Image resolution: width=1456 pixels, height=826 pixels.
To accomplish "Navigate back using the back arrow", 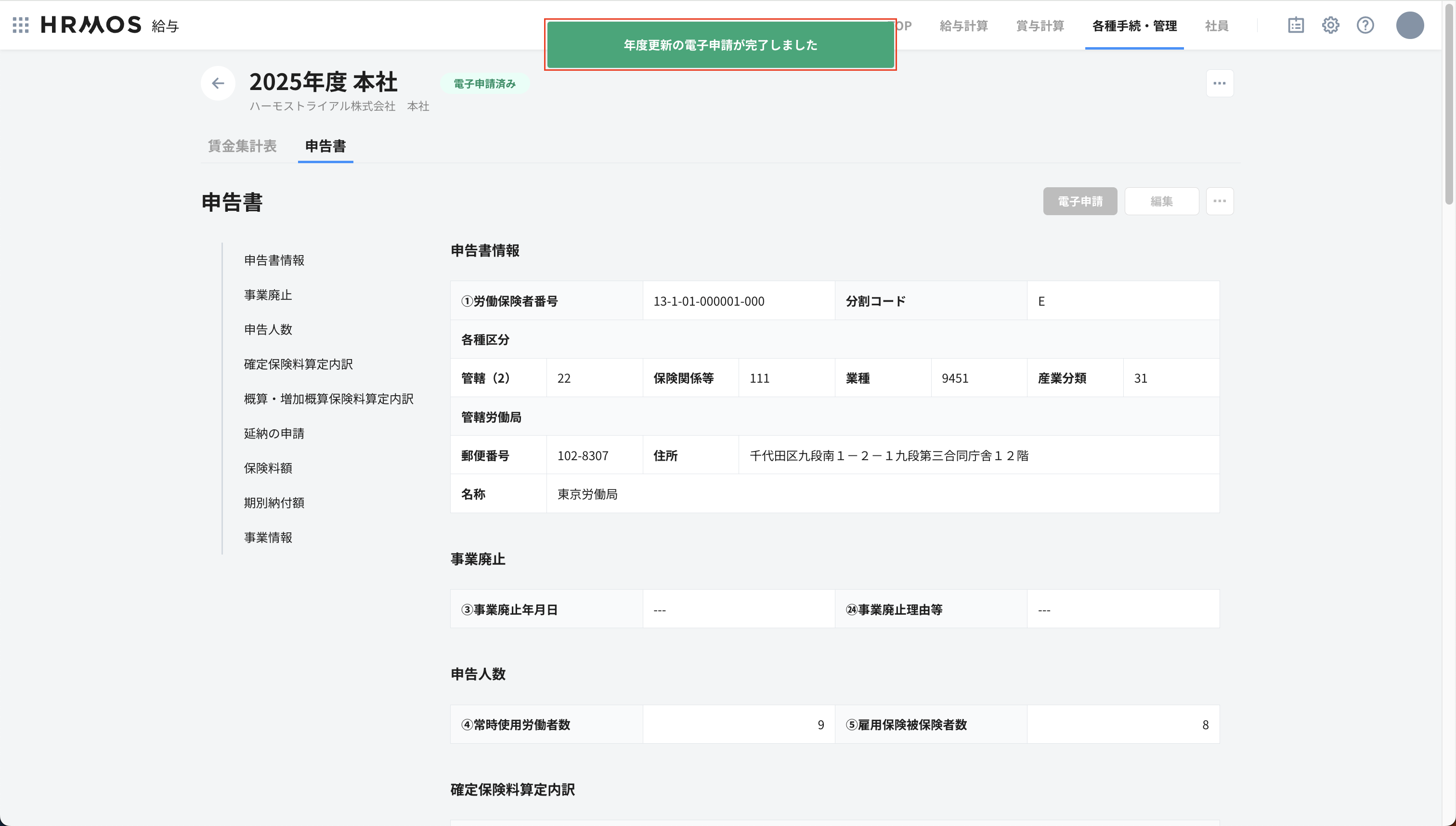I will pos(218,83).
